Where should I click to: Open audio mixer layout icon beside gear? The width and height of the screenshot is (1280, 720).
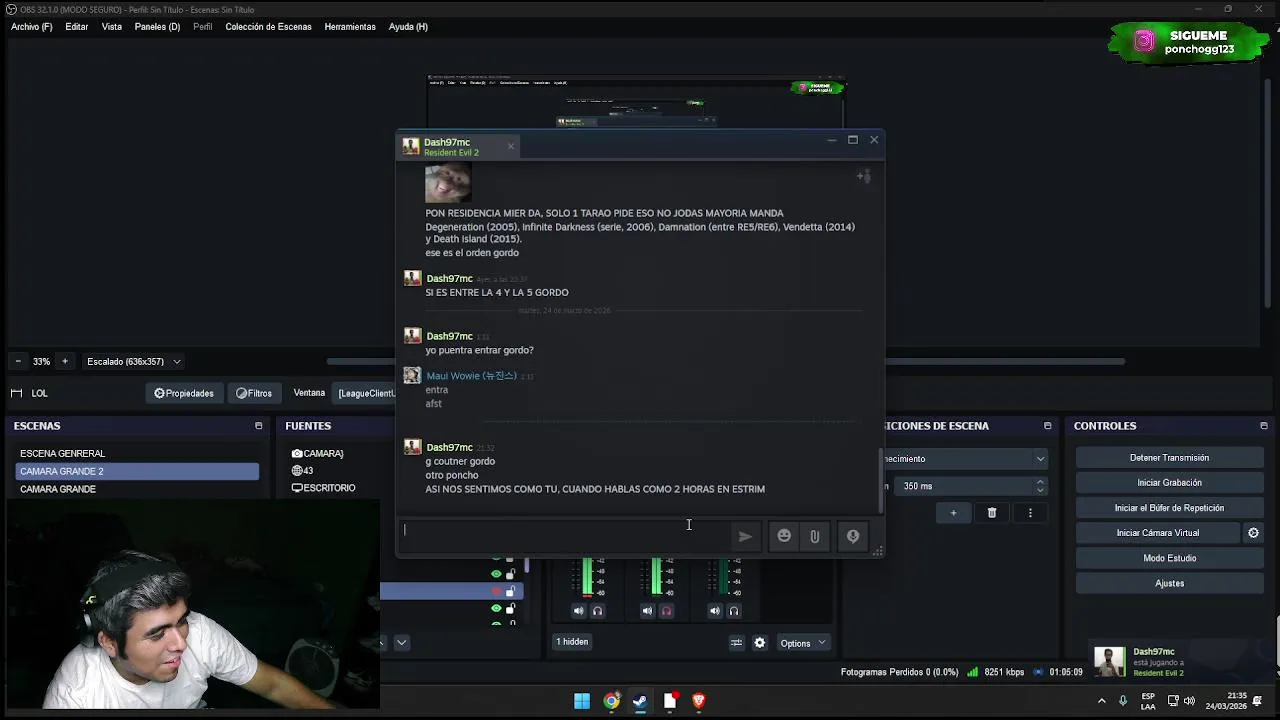click(x=737, y=643)
